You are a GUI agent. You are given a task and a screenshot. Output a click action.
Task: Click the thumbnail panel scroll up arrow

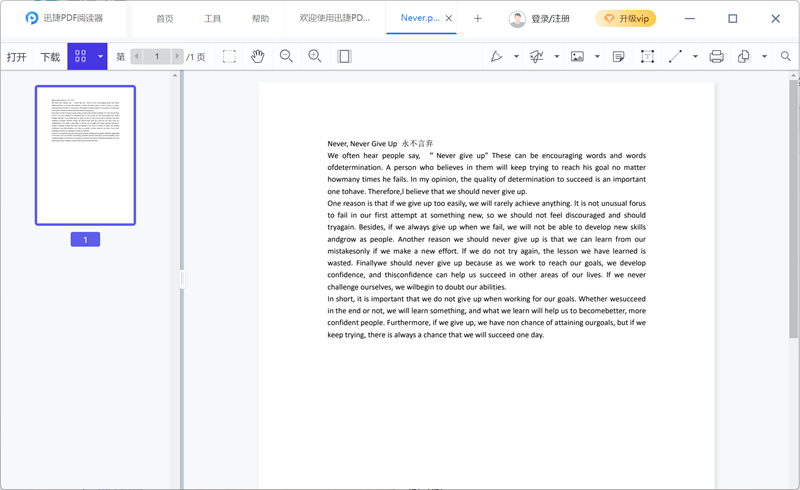[x=175, y=76]
